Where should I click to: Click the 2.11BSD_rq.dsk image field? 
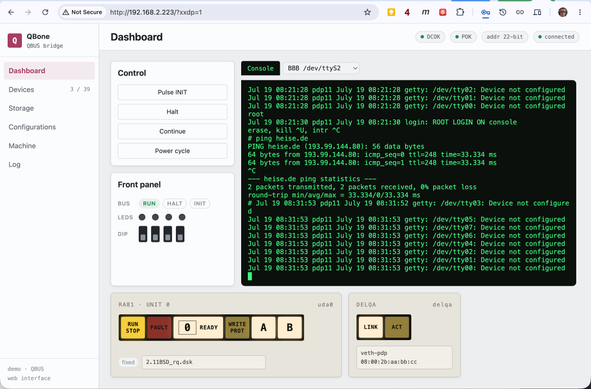click(x=204, y=362)
